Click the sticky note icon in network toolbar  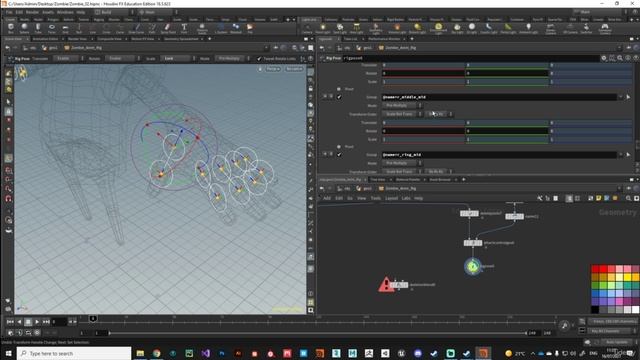599,198
